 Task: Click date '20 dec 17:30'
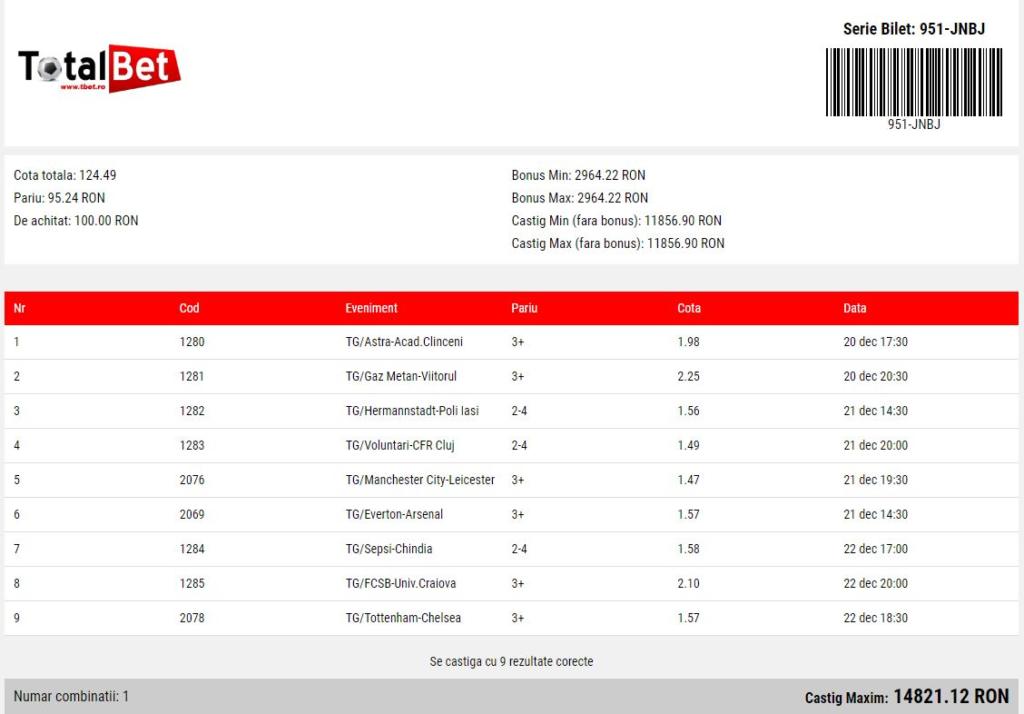click(x=875, y=342)
